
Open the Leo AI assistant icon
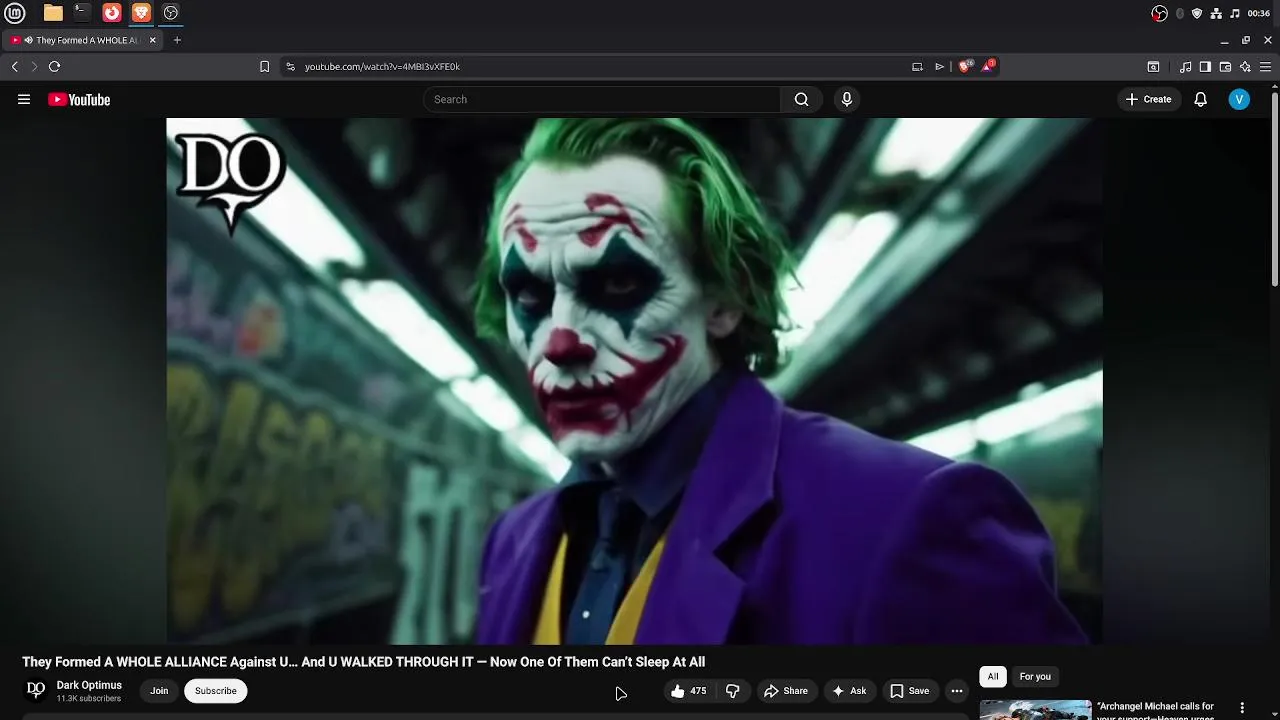(1245, 66)
